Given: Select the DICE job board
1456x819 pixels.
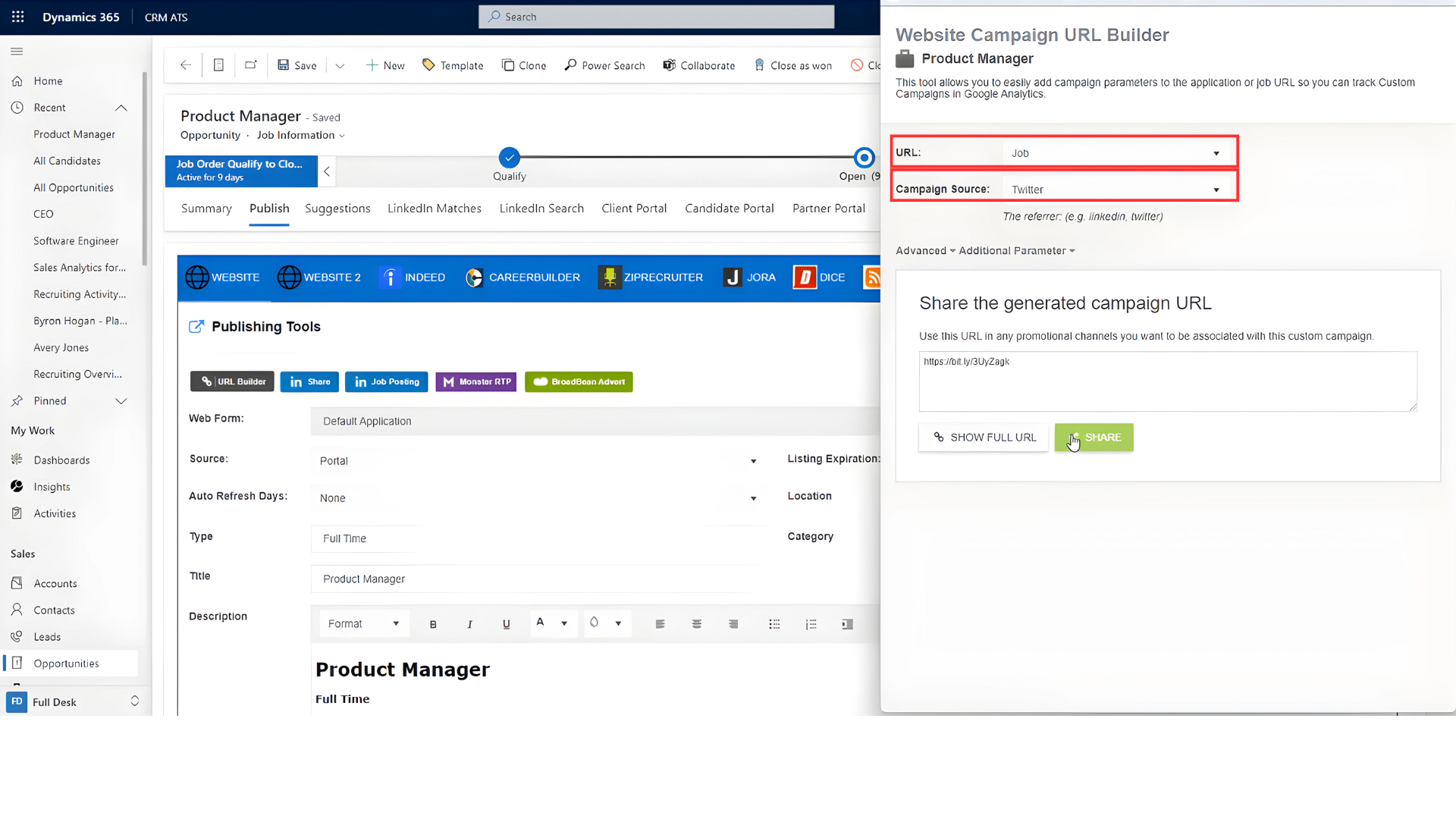Looking at the screenshot, I should (819, 278).
